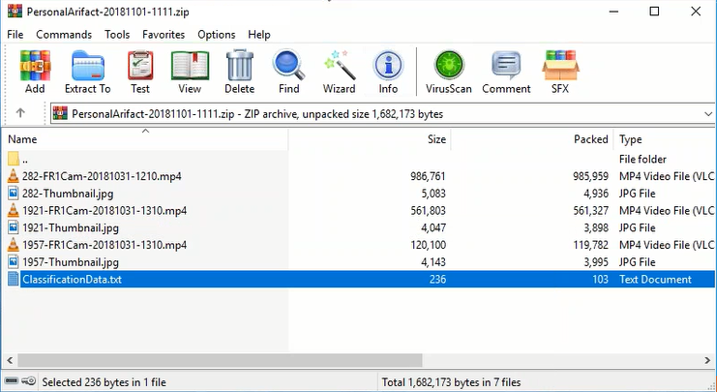Open the Commands menu
Image resolution: width=718 pixels, height=392 pixels.
coord(64,35)
